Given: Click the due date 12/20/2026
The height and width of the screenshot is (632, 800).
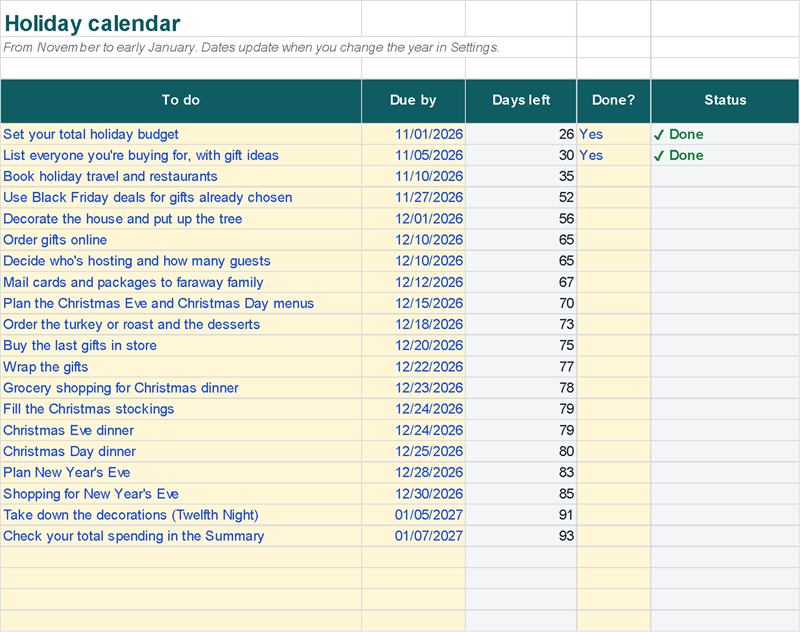Looking at the screenshot, I should (x=414, y=345).
